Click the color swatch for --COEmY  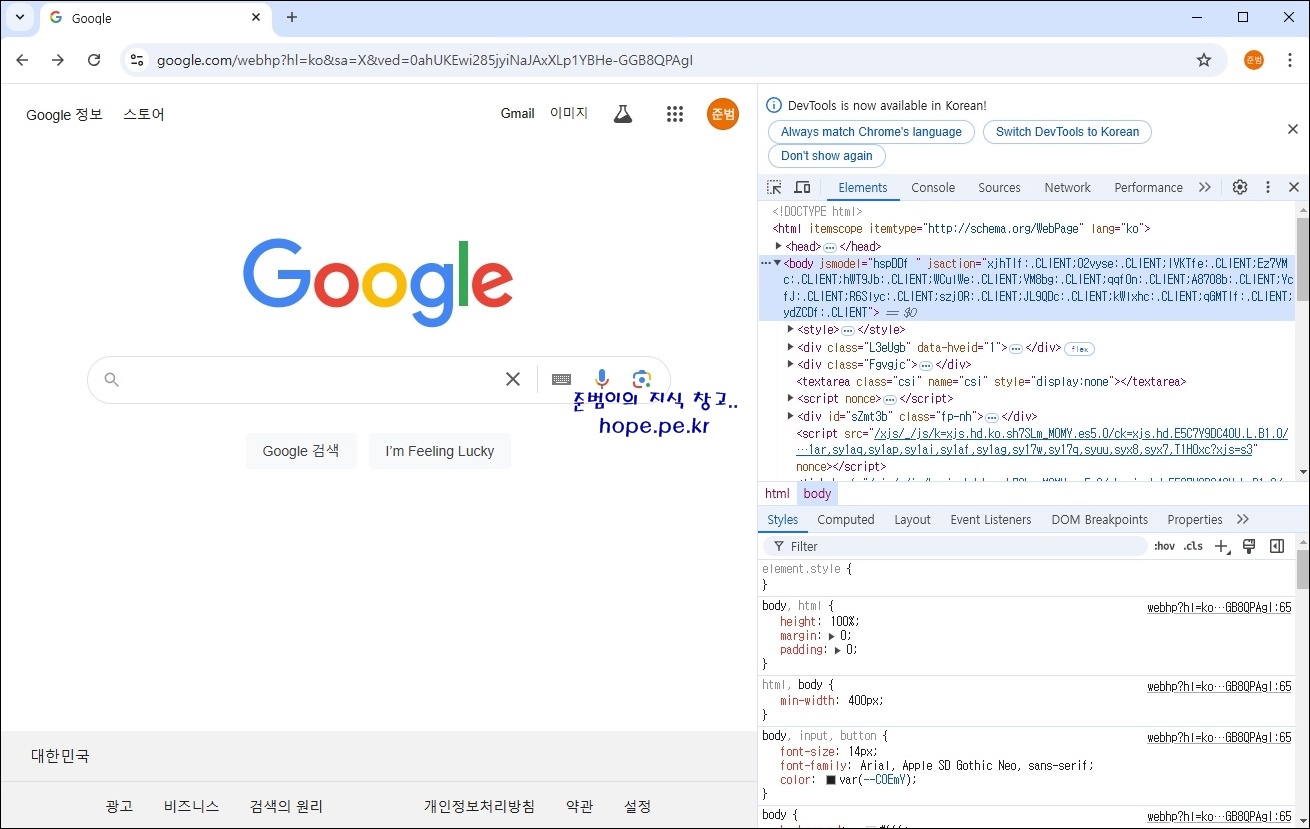point(831,780)
